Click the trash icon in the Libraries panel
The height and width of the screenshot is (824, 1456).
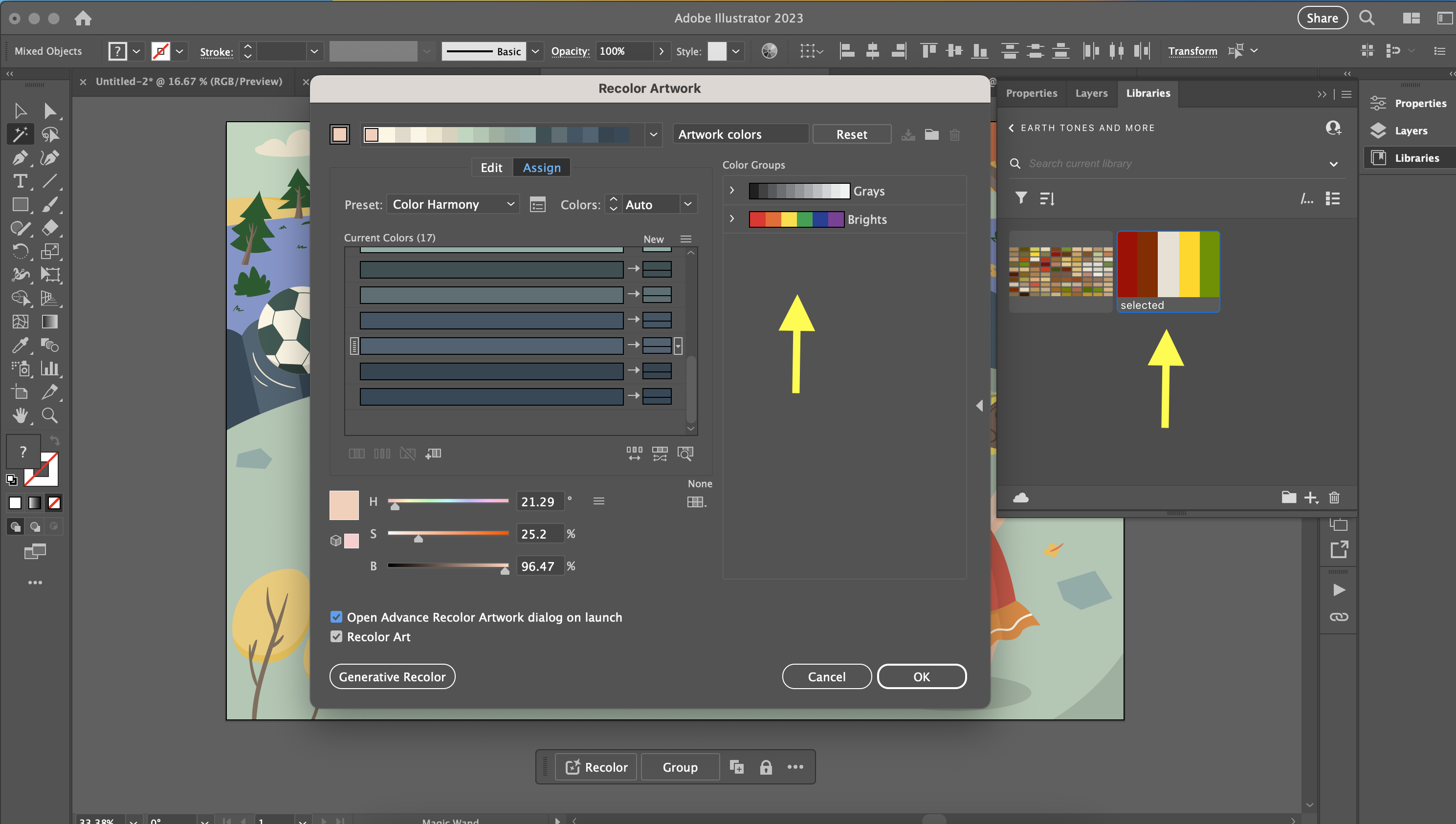tap(1334, 498)
